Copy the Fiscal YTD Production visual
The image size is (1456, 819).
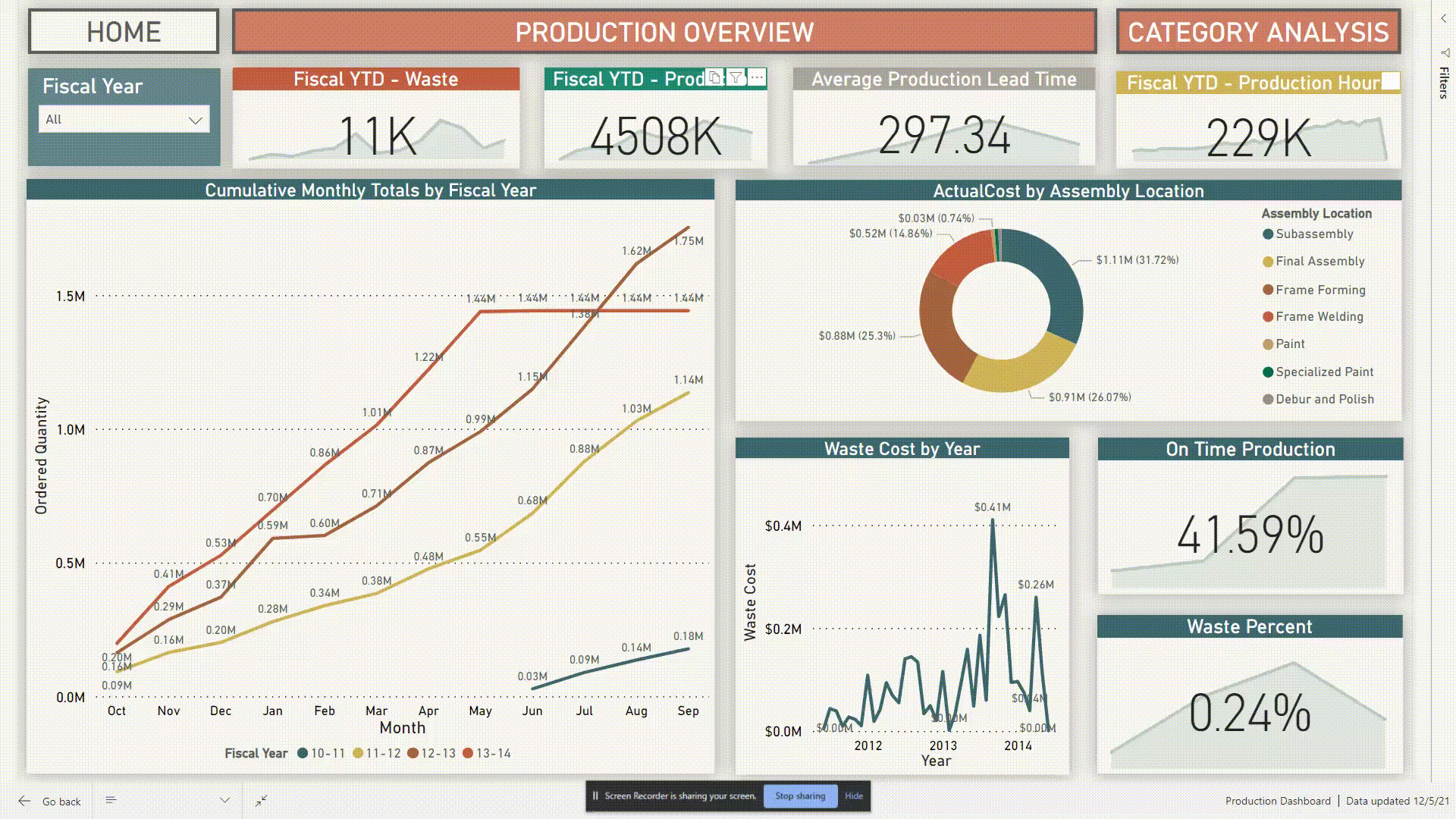pos(713,79)
